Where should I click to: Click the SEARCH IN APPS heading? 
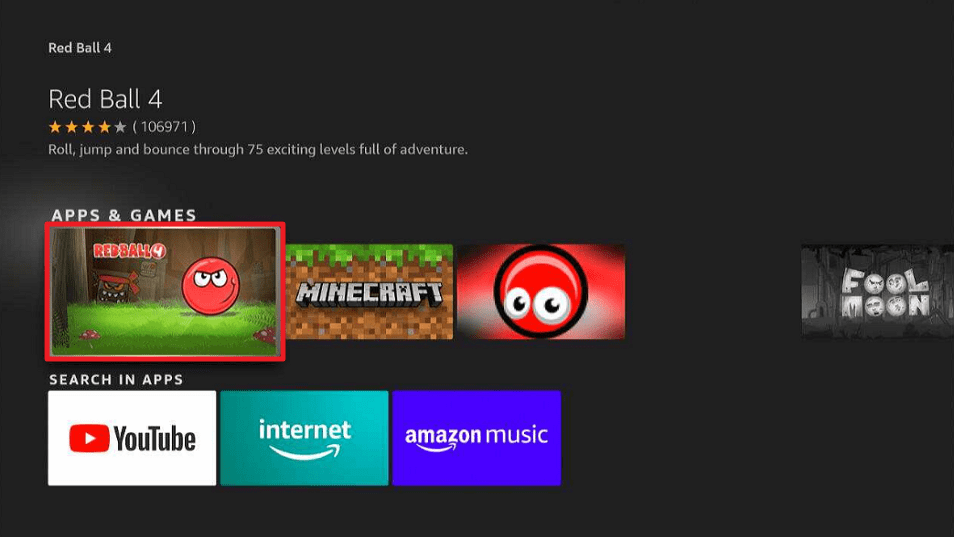tap(116, 379)
